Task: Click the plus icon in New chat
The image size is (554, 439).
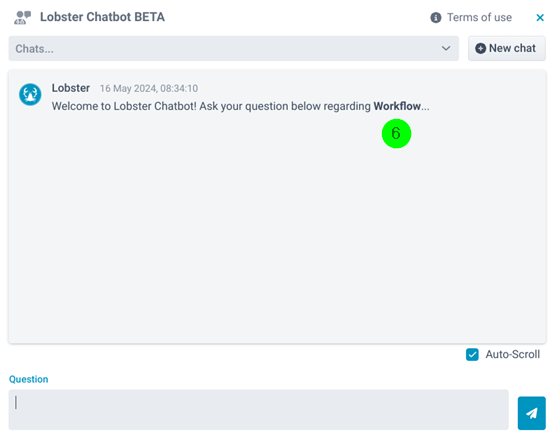Action: click(480, 48)
